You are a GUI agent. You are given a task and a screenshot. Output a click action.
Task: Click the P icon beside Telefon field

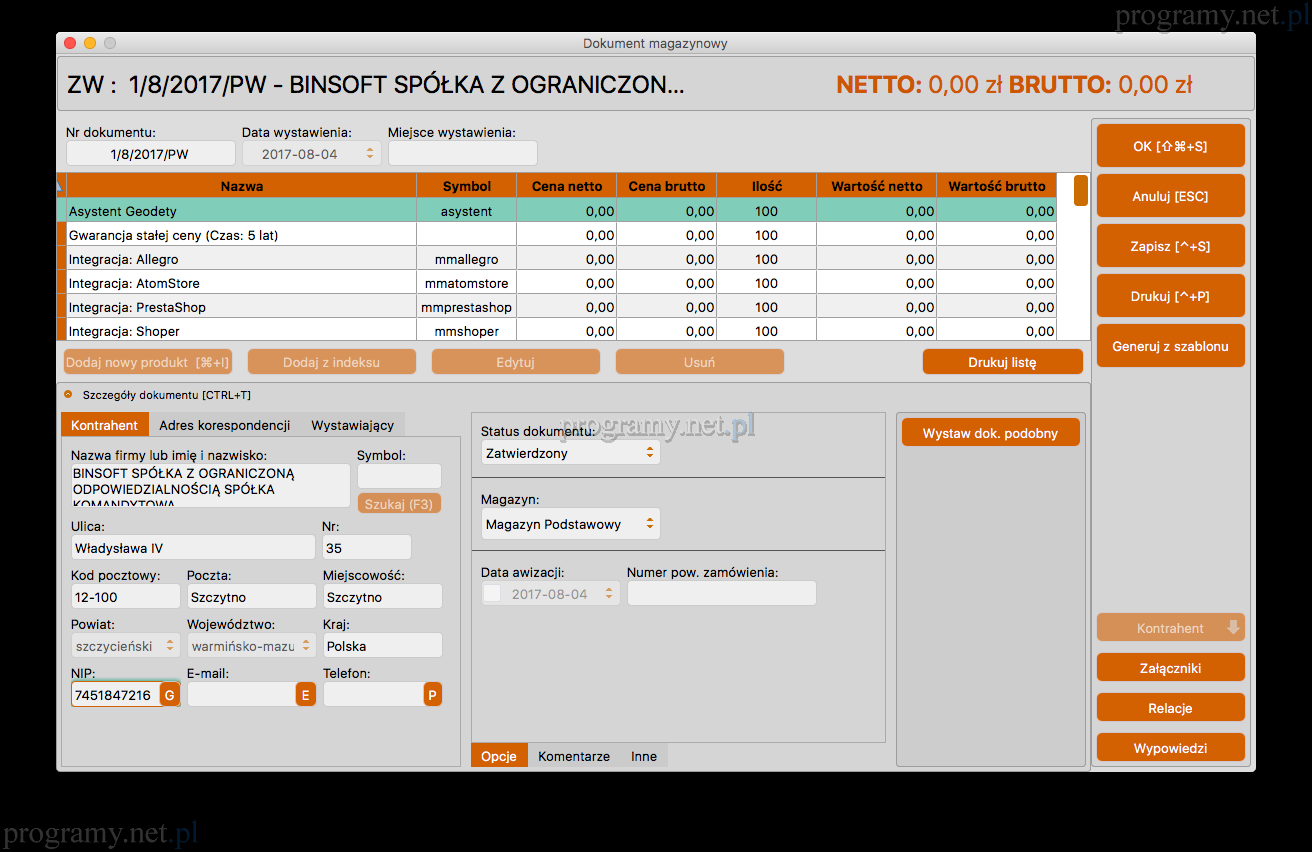point(432,695)
